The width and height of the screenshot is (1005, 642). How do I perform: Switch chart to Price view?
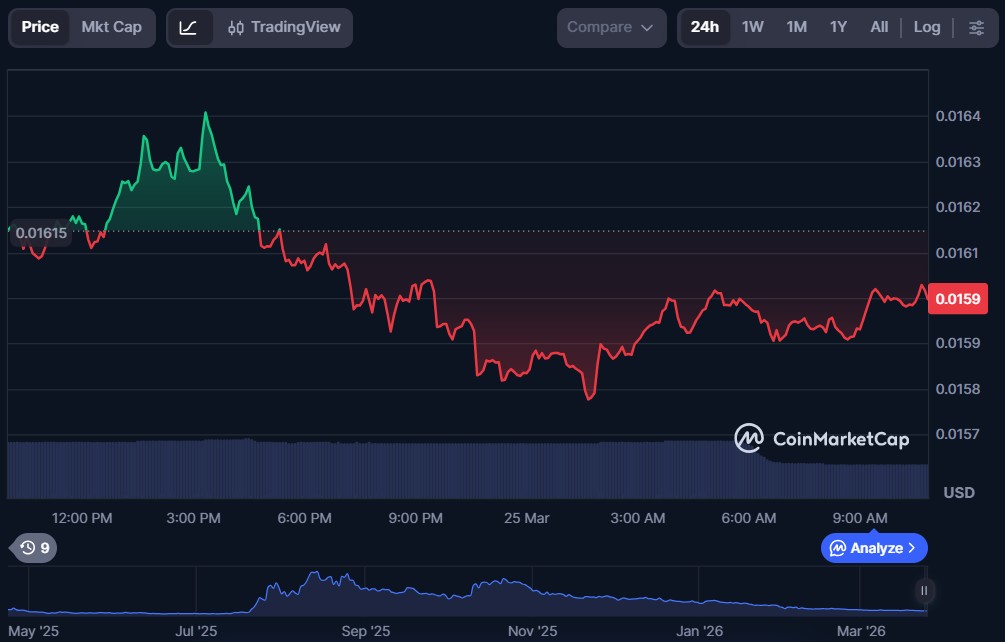[40, 27]
